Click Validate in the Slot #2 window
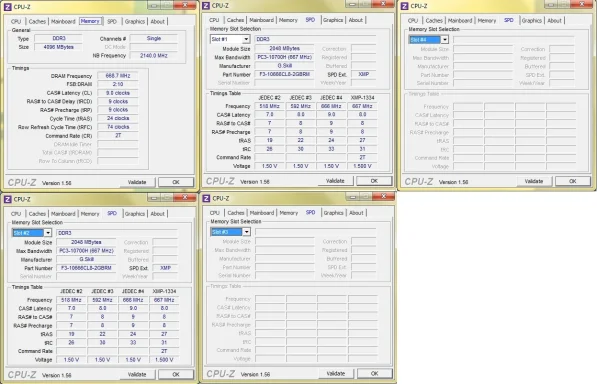This screenshot has width=597, height=384. pos(137,374)
